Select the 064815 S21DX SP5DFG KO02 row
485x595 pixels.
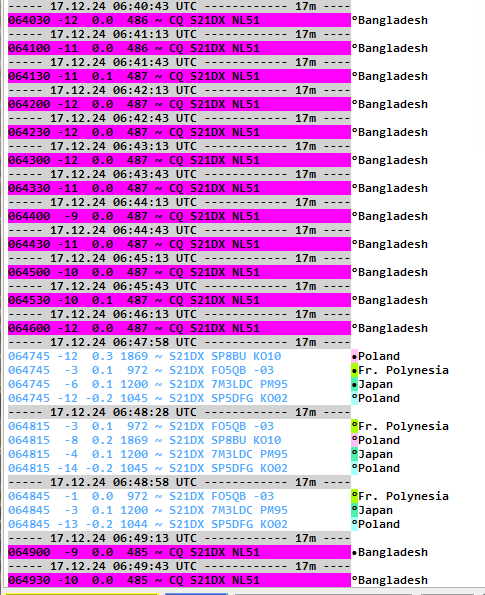(179, 468)
